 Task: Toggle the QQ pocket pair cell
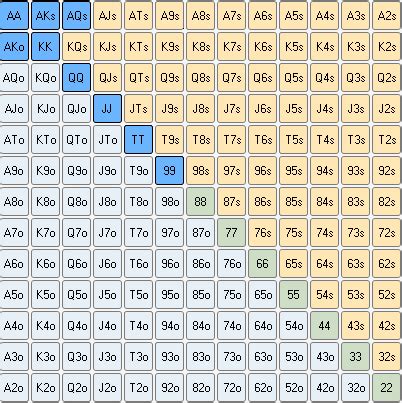76,77
